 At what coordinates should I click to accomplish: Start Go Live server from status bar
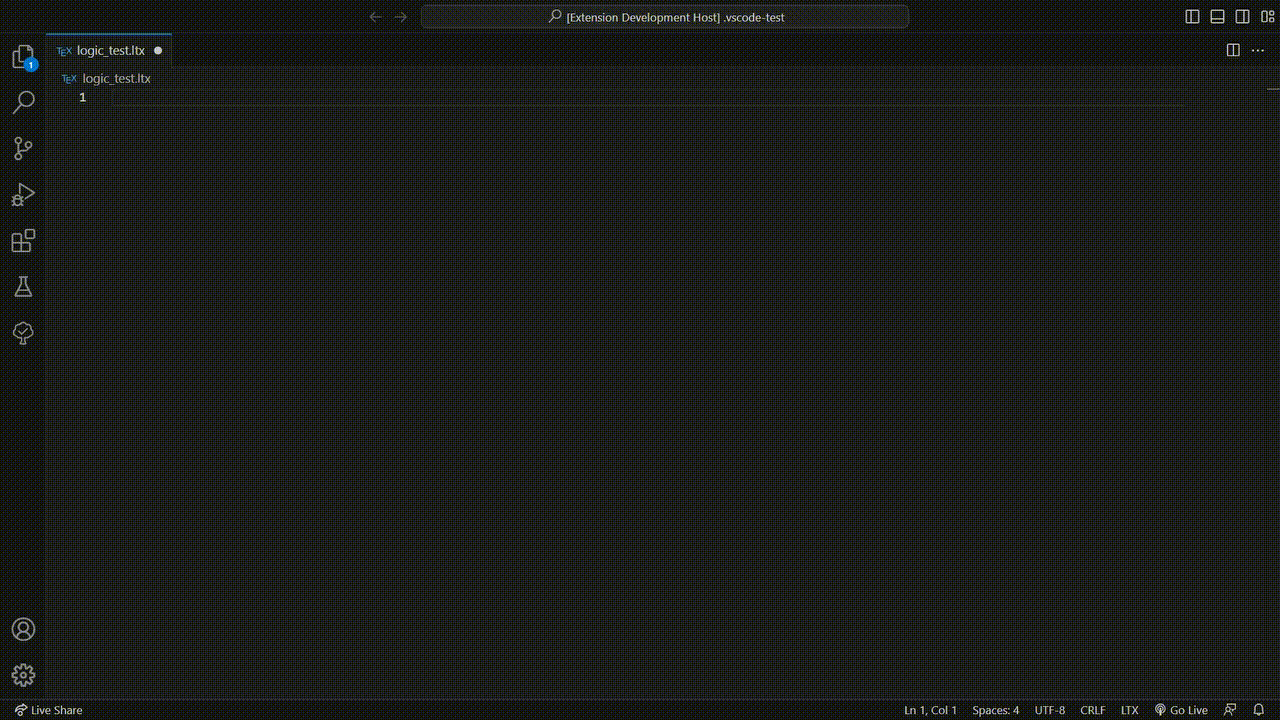[1181, 710]
